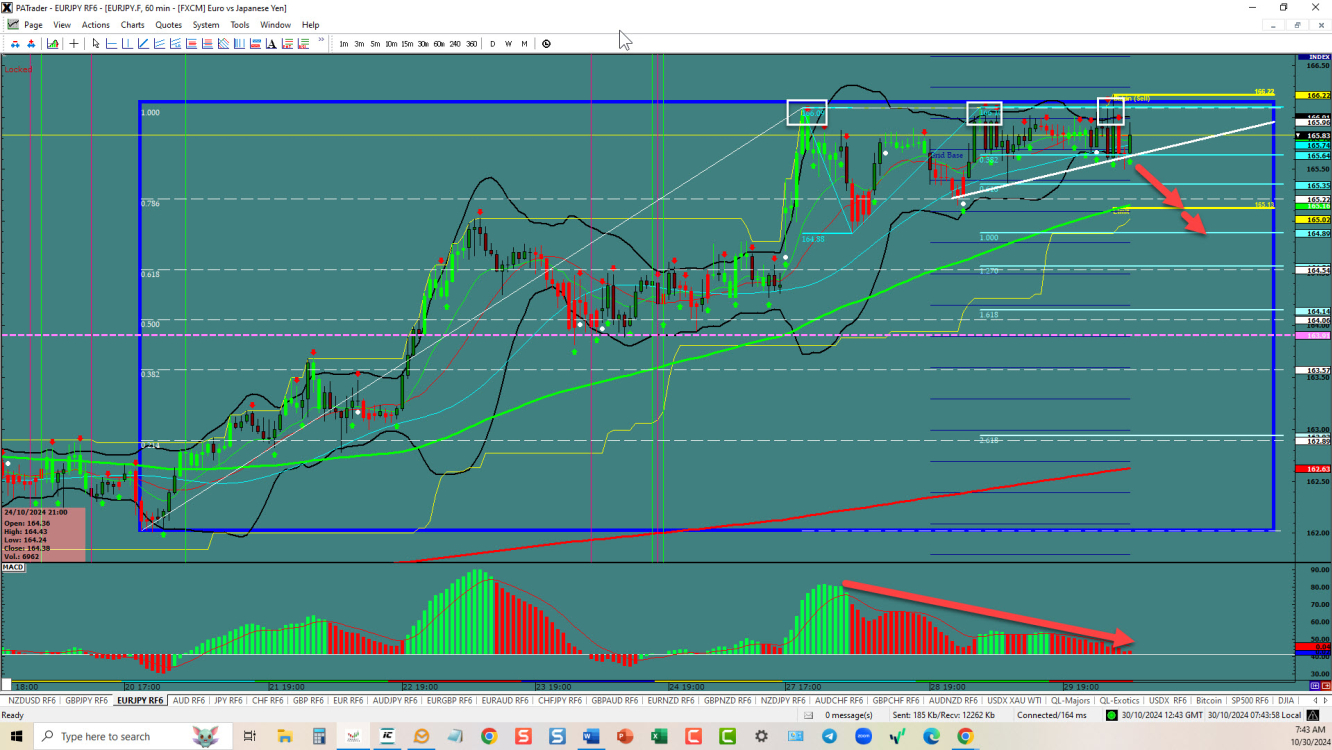Open Zoom from the taskbar
The image size is (1332, 750).
tap(863, 736)
